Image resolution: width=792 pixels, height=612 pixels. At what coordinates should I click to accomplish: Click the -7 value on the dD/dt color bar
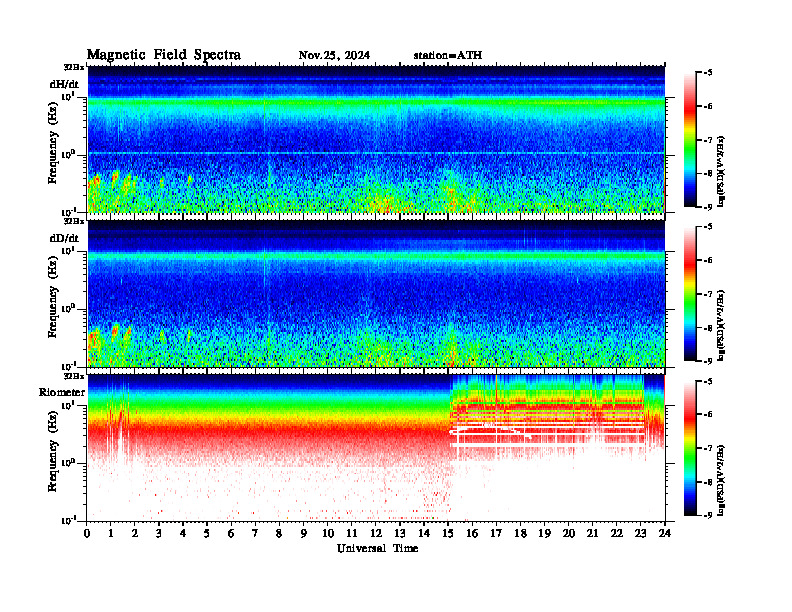click(x=707, y=294)
